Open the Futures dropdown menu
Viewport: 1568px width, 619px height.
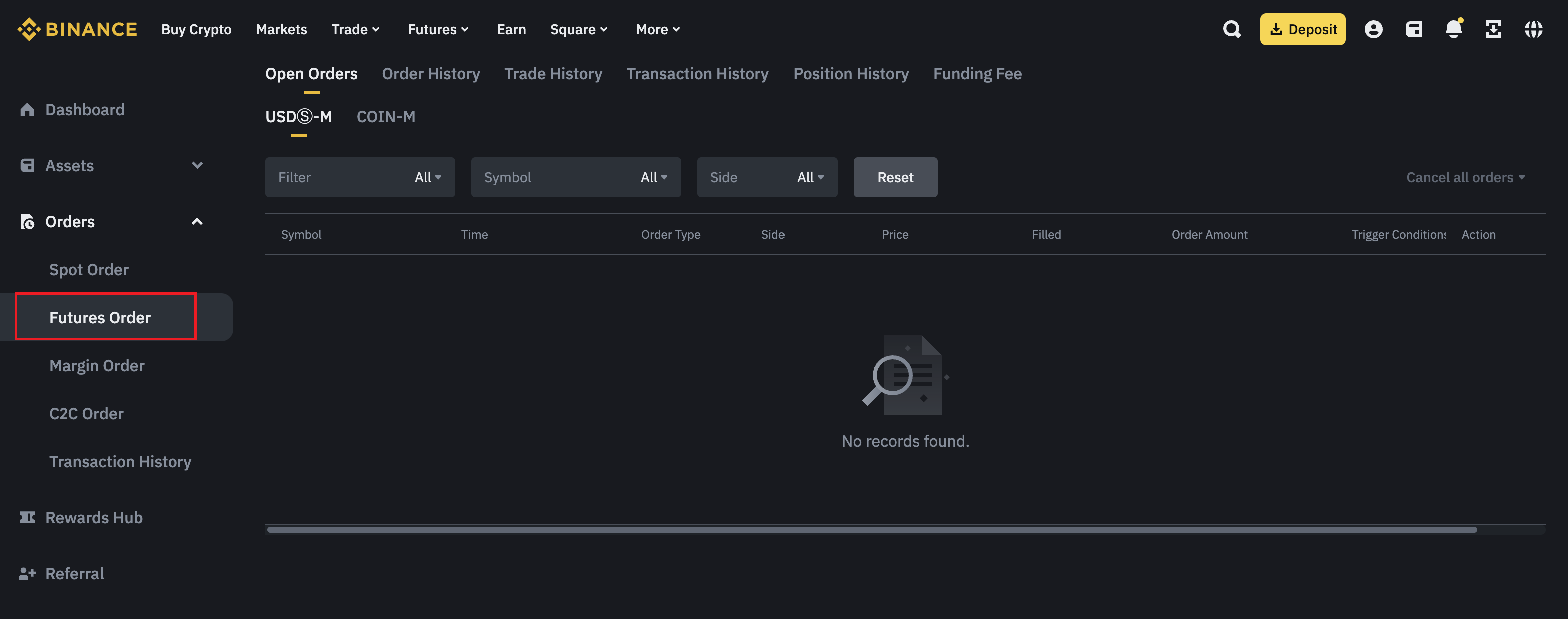pyautogui.click(x=438, y=29)
